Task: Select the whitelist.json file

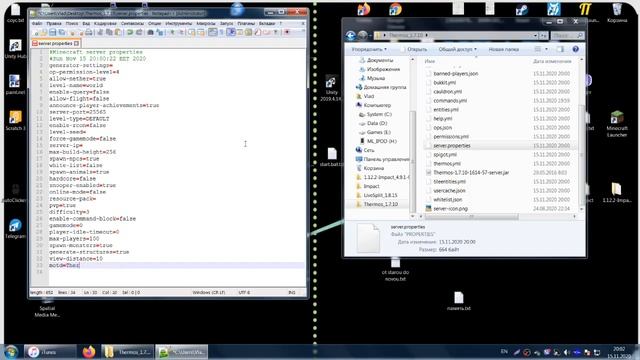Action: pyautogui.click(x=448, y=199)
